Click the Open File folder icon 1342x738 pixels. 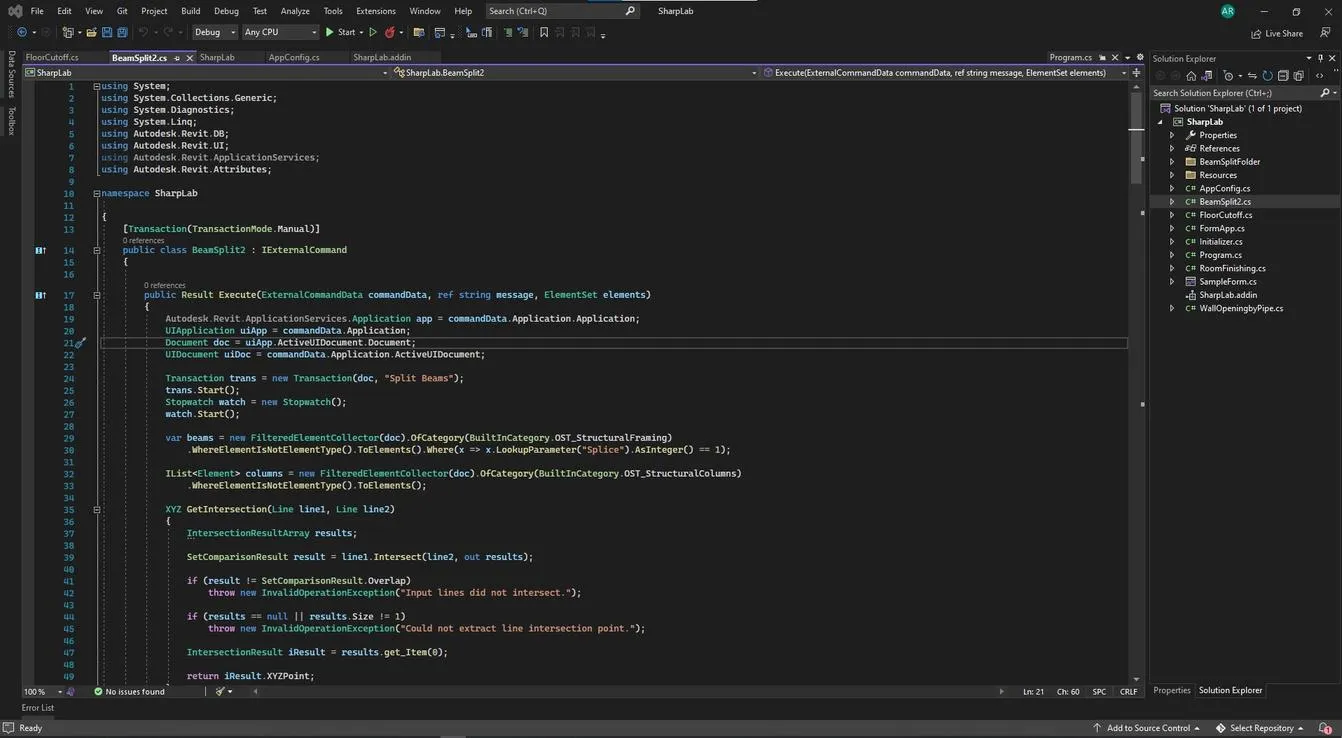(x=91, y=32)
